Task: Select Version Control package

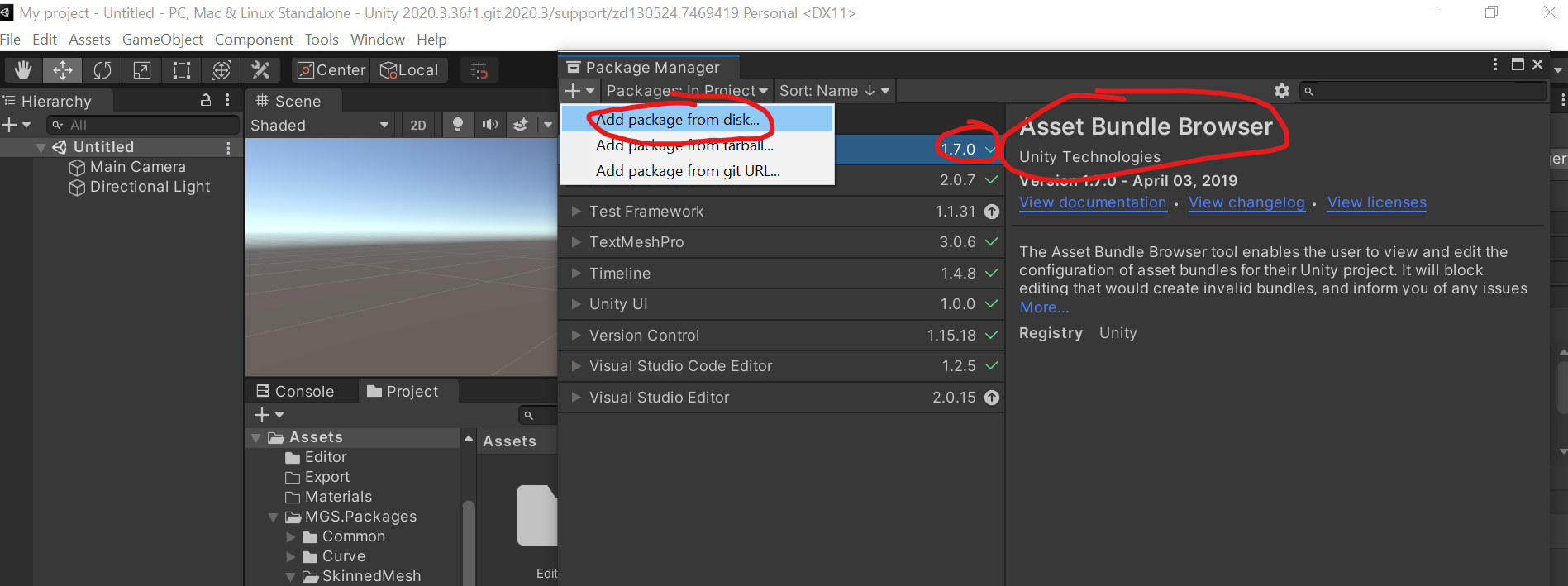Action: 781,336
